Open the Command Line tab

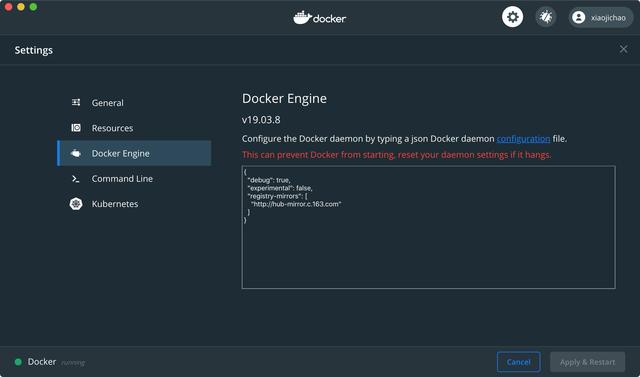tap(134, 179)
